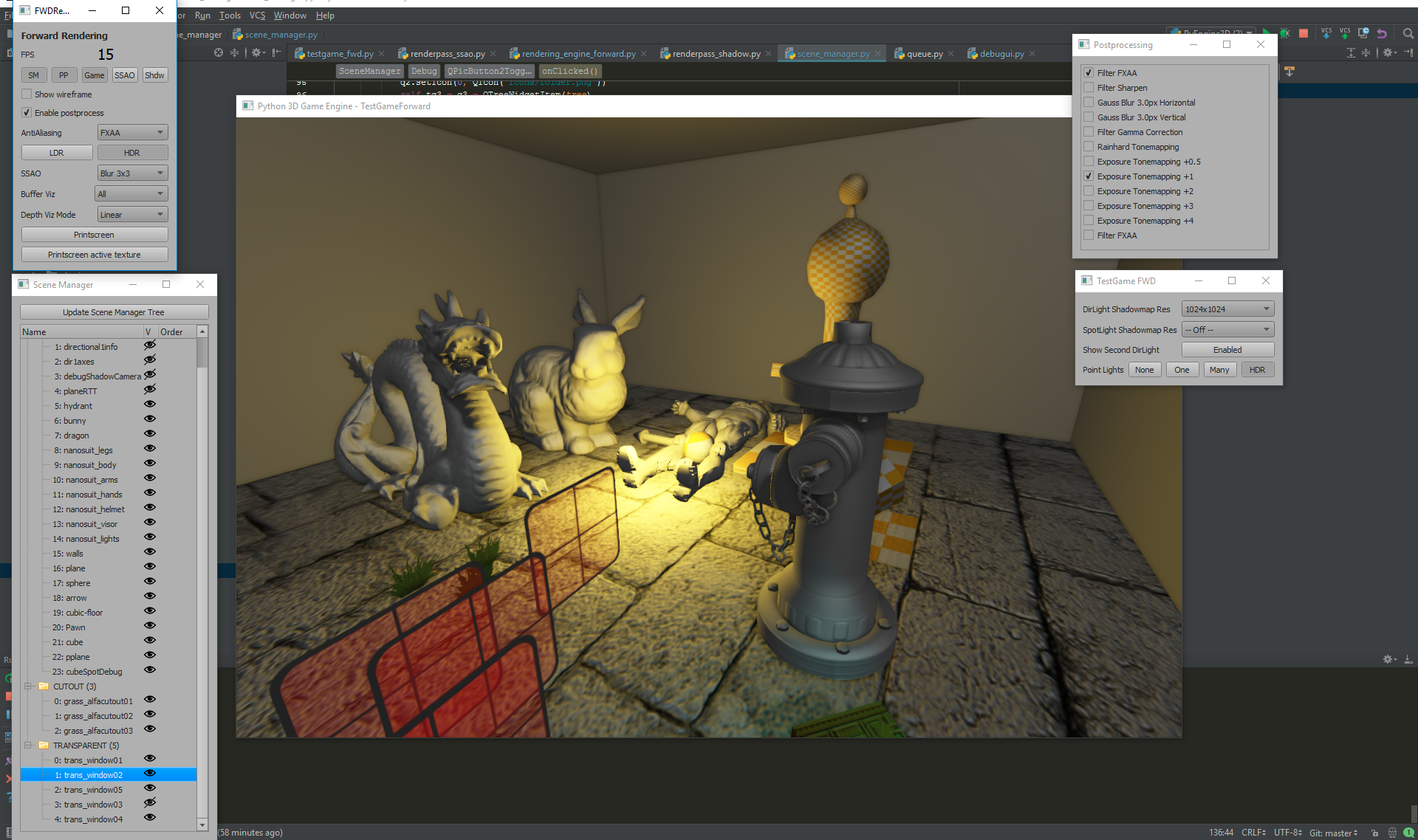
Task: Open the green event log notification bubble
Action: 1409,833
